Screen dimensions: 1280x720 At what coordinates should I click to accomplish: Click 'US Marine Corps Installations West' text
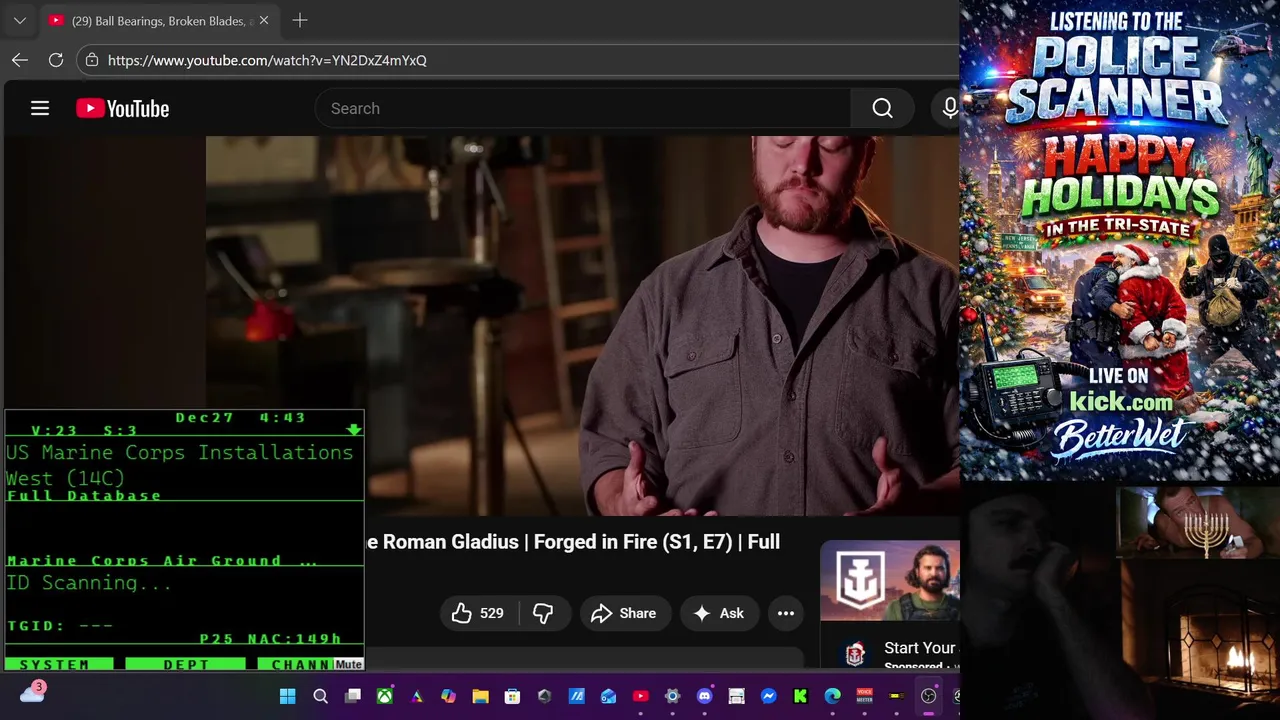[180, 465]
